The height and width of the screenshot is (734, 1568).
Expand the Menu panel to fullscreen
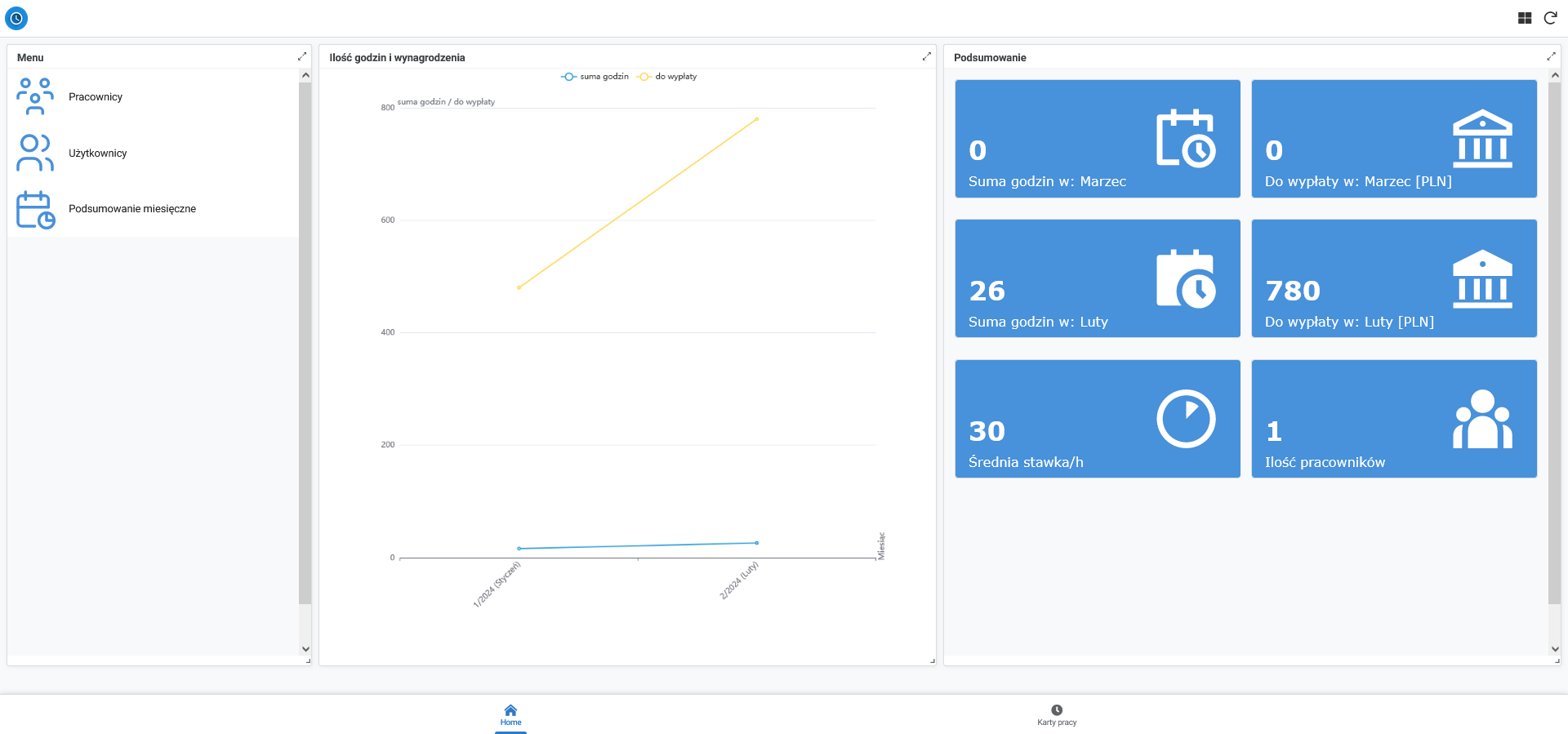302,56
